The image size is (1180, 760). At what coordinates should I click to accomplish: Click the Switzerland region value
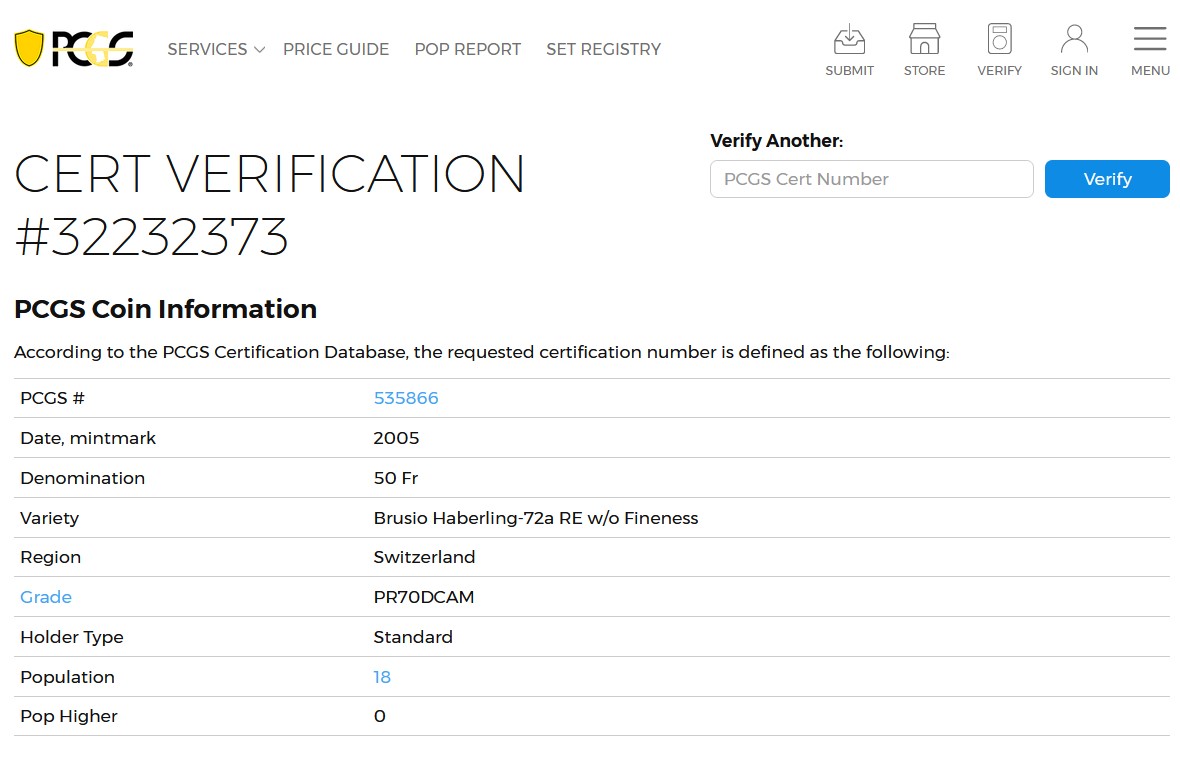tap(424, 557)
